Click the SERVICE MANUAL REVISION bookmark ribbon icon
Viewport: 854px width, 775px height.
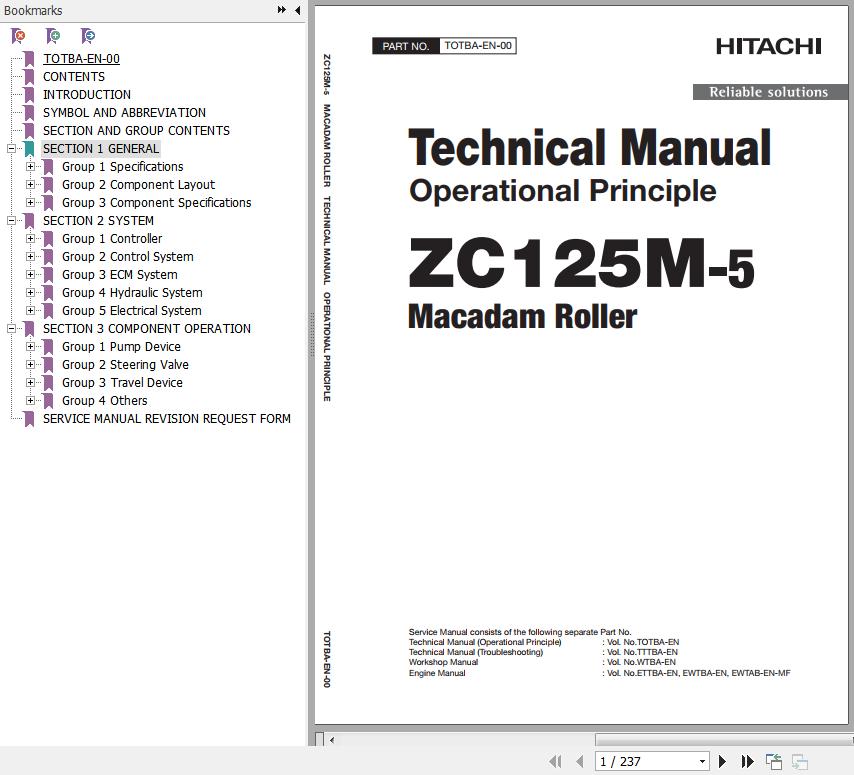29,418
